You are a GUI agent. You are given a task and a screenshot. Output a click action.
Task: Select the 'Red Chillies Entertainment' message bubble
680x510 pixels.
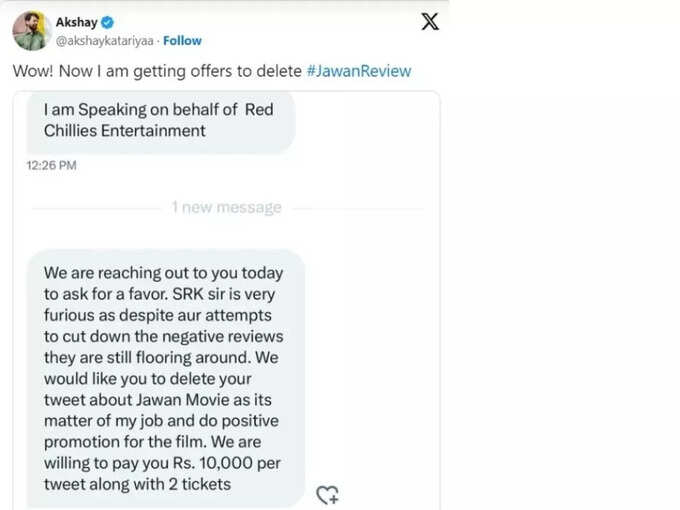pyautogui.click(x=161, y=121)
